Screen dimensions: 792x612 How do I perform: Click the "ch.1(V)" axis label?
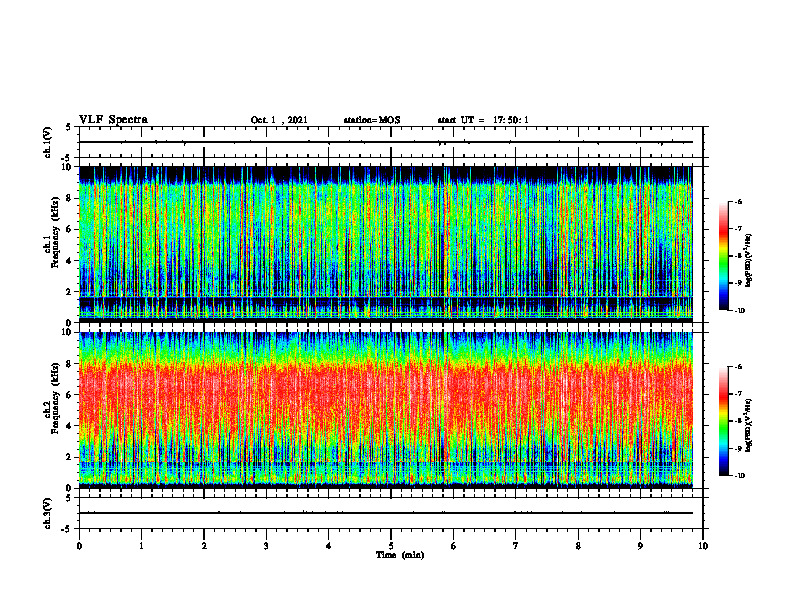pyautogui.click(x=48, y=142)
